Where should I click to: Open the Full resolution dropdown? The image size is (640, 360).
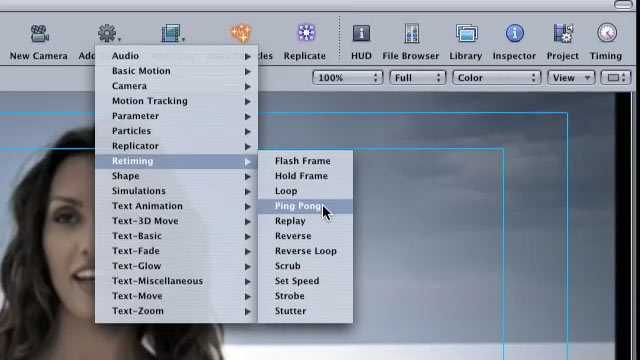[417, 78]
